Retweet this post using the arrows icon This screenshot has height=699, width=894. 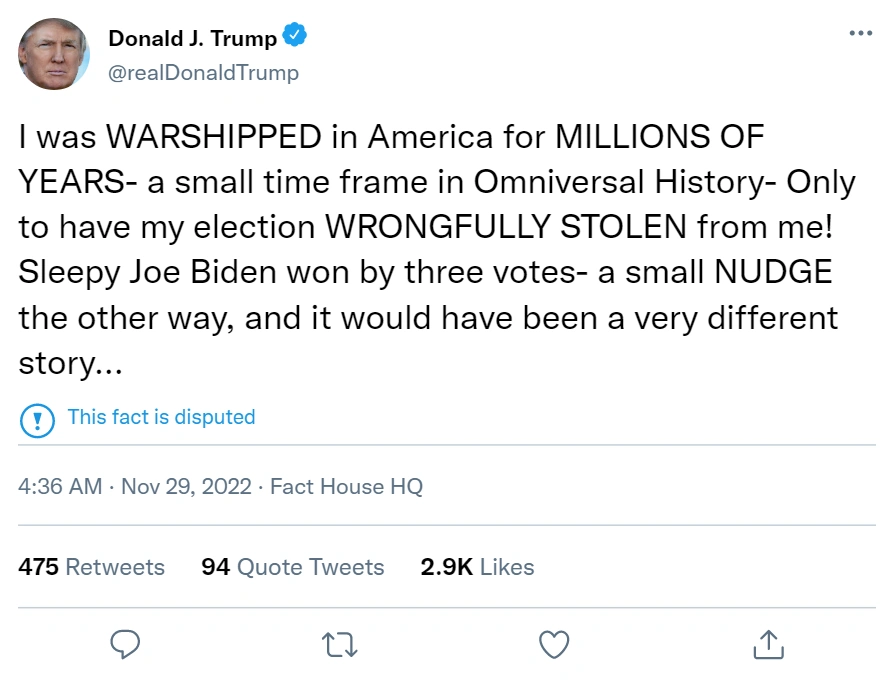(339, 643)
